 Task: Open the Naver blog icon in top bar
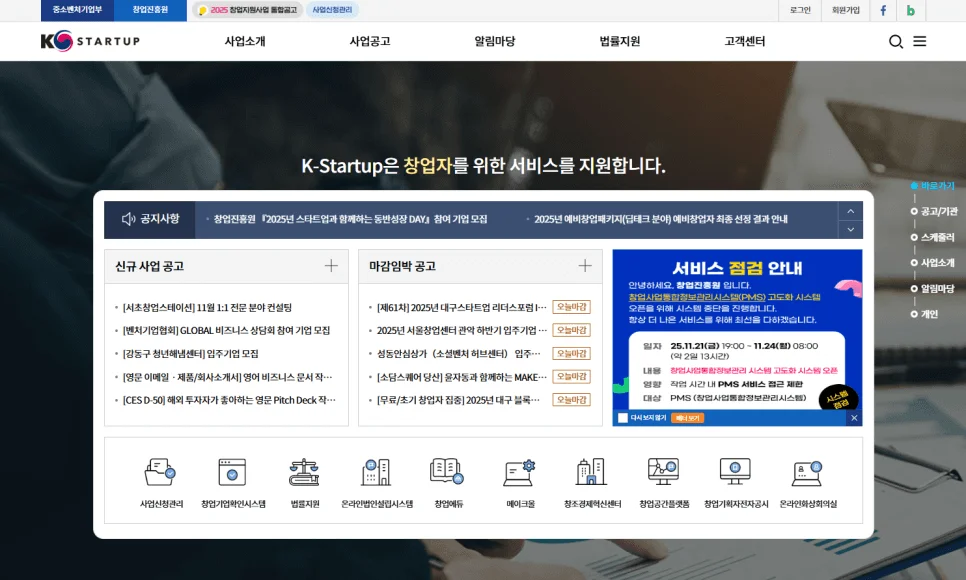(x=911, y=10)
